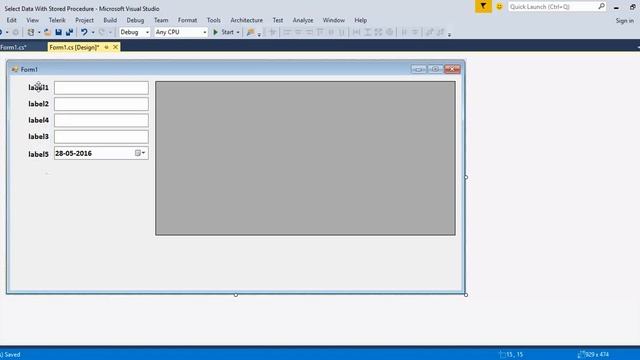Click the Save All toolbar icon
640x360 pixels.
tap(69, 32)
